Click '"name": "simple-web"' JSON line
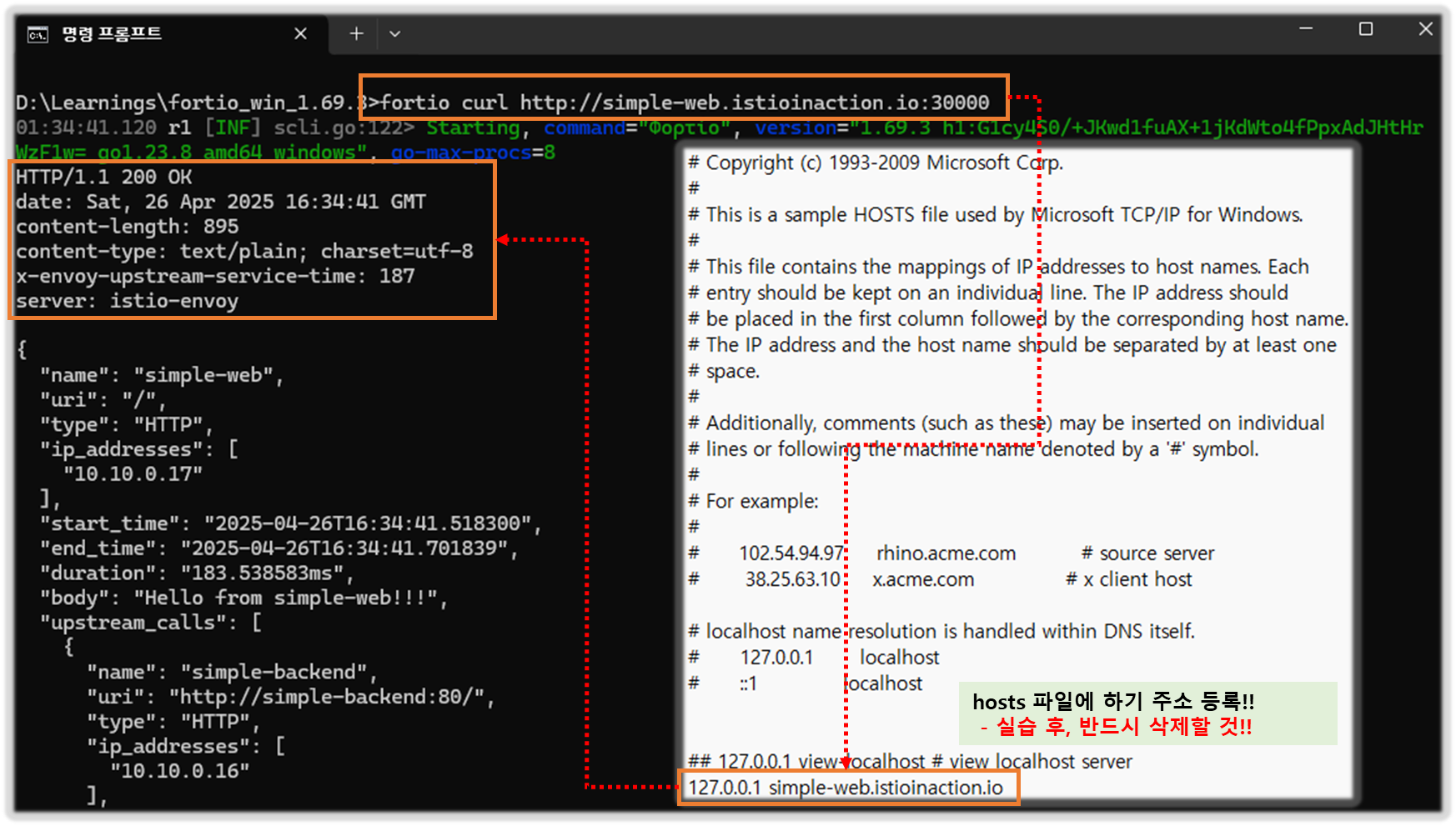This screenshot has width=1456, height=826. pos(162,375)
